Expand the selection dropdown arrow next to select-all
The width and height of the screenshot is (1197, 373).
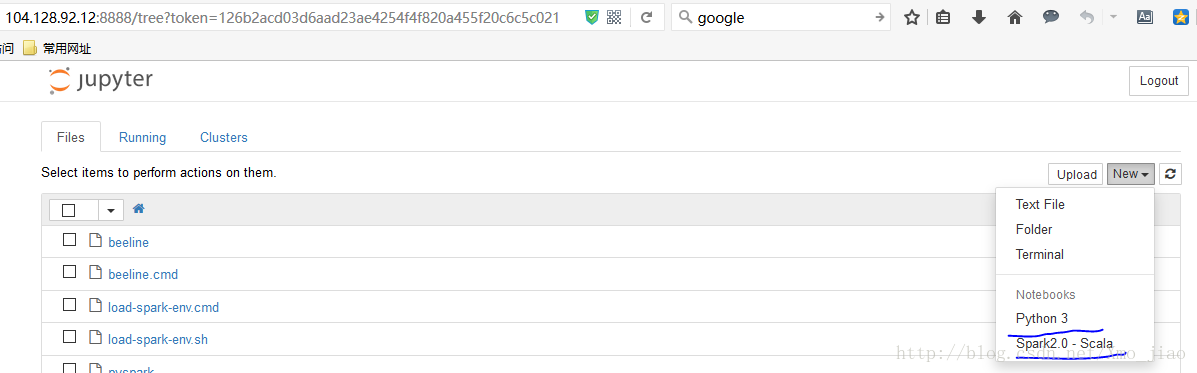coord(111,210)
